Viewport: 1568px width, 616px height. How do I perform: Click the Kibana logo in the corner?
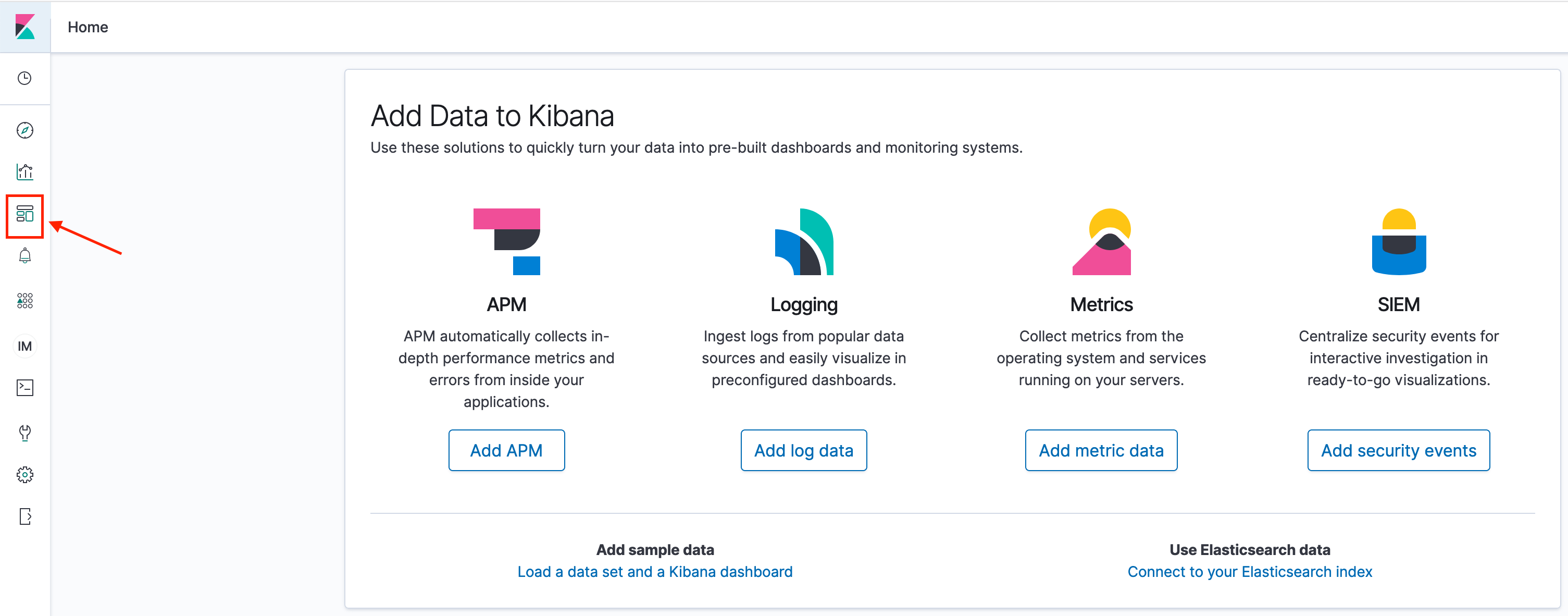pos(25,27)
